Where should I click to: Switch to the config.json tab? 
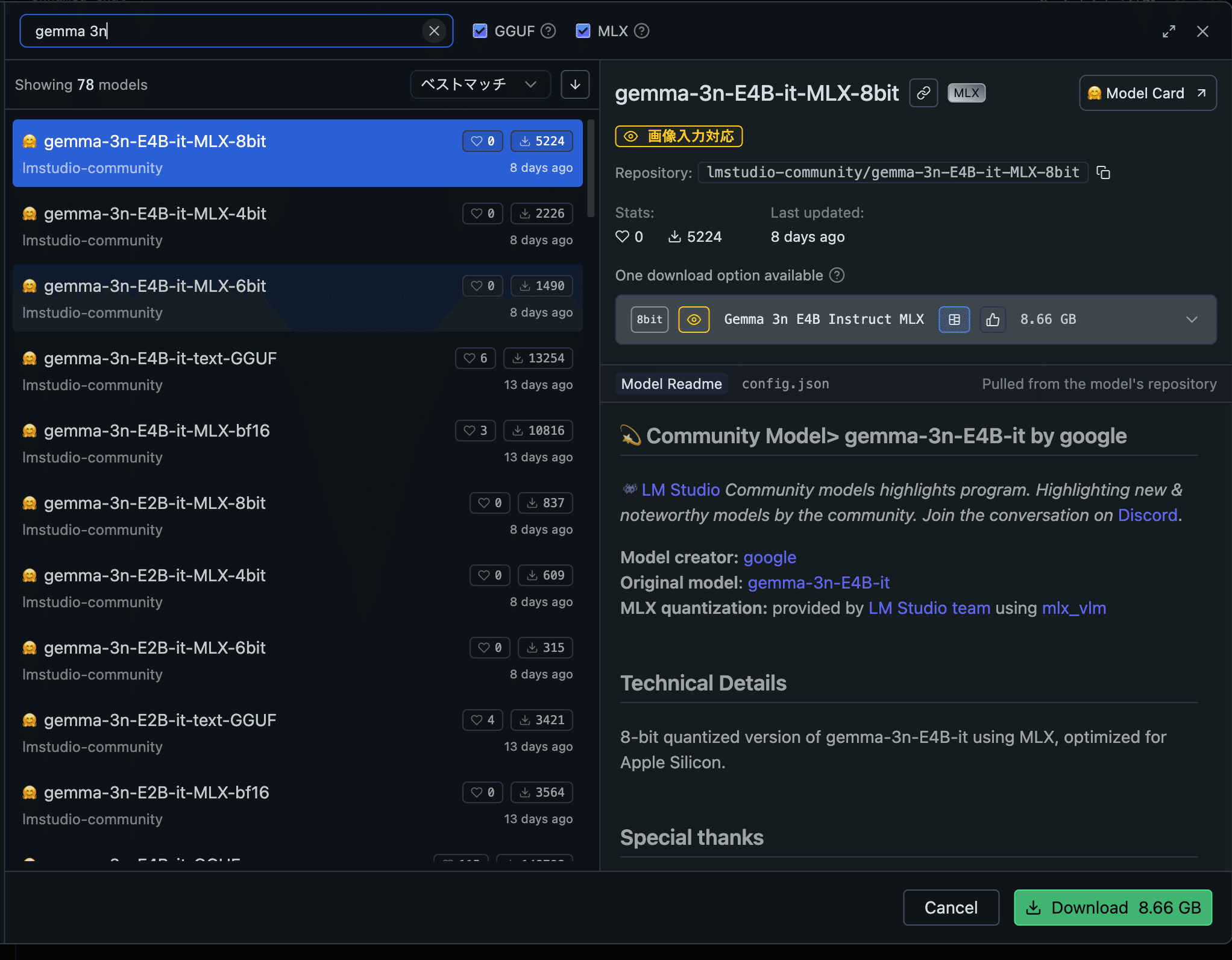tap(785, 384)
